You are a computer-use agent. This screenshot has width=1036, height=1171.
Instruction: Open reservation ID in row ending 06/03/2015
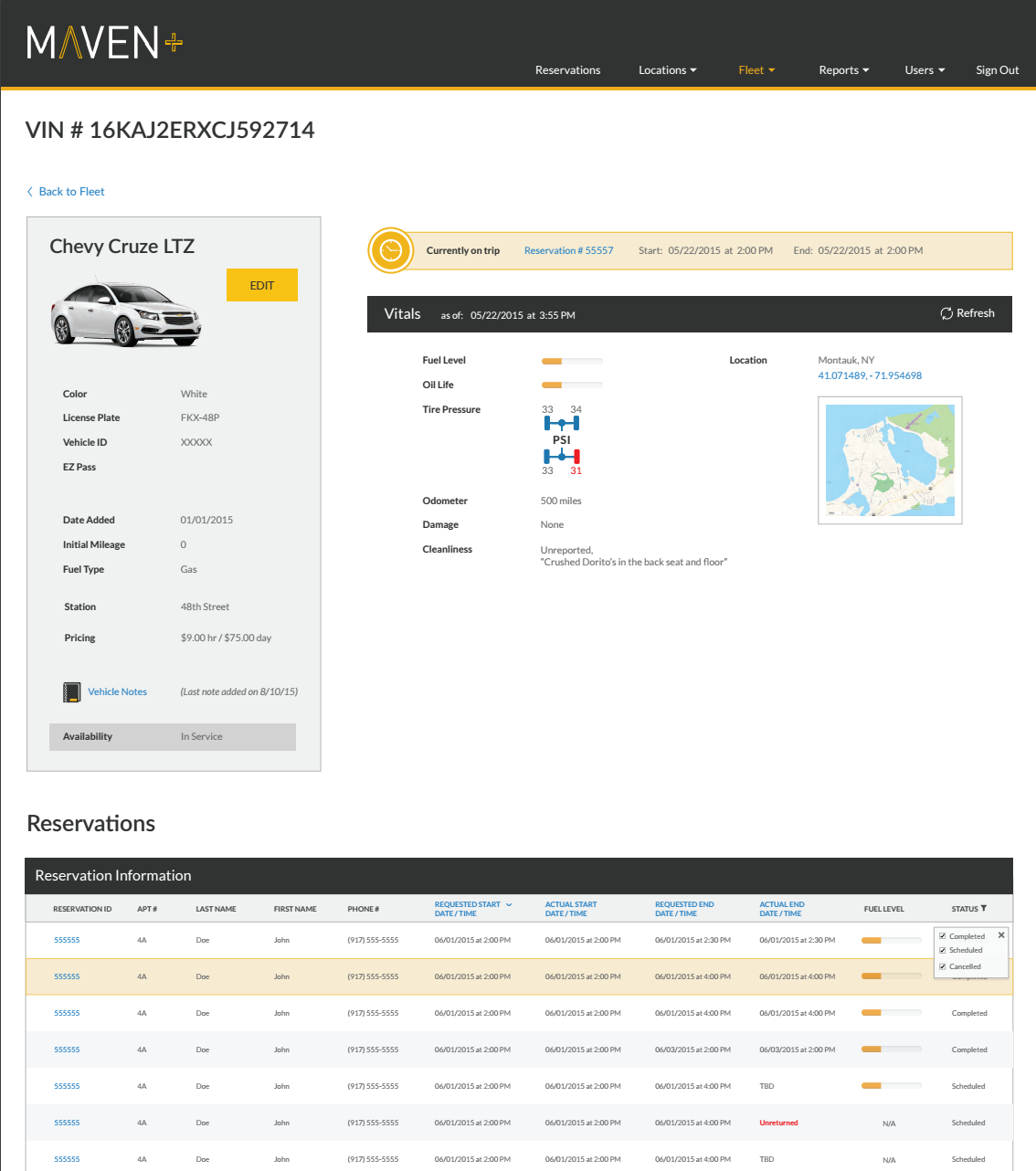point(67,1050)
